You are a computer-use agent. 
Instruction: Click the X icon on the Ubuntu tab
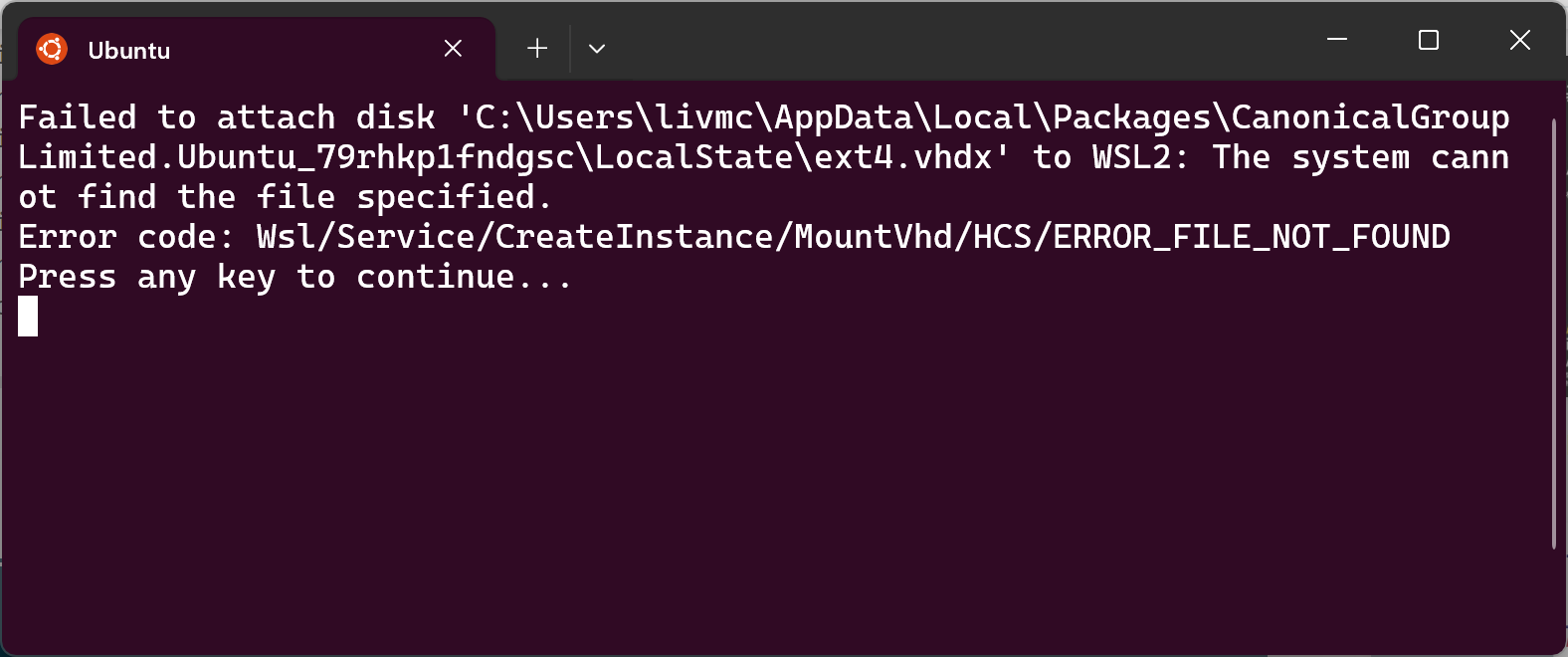[x=453, y=47]
